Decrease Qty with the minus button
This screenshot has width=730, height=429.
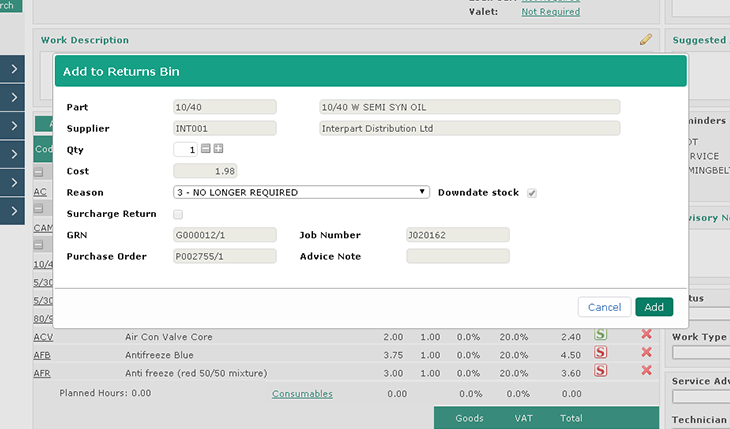[x=206, y=149]
